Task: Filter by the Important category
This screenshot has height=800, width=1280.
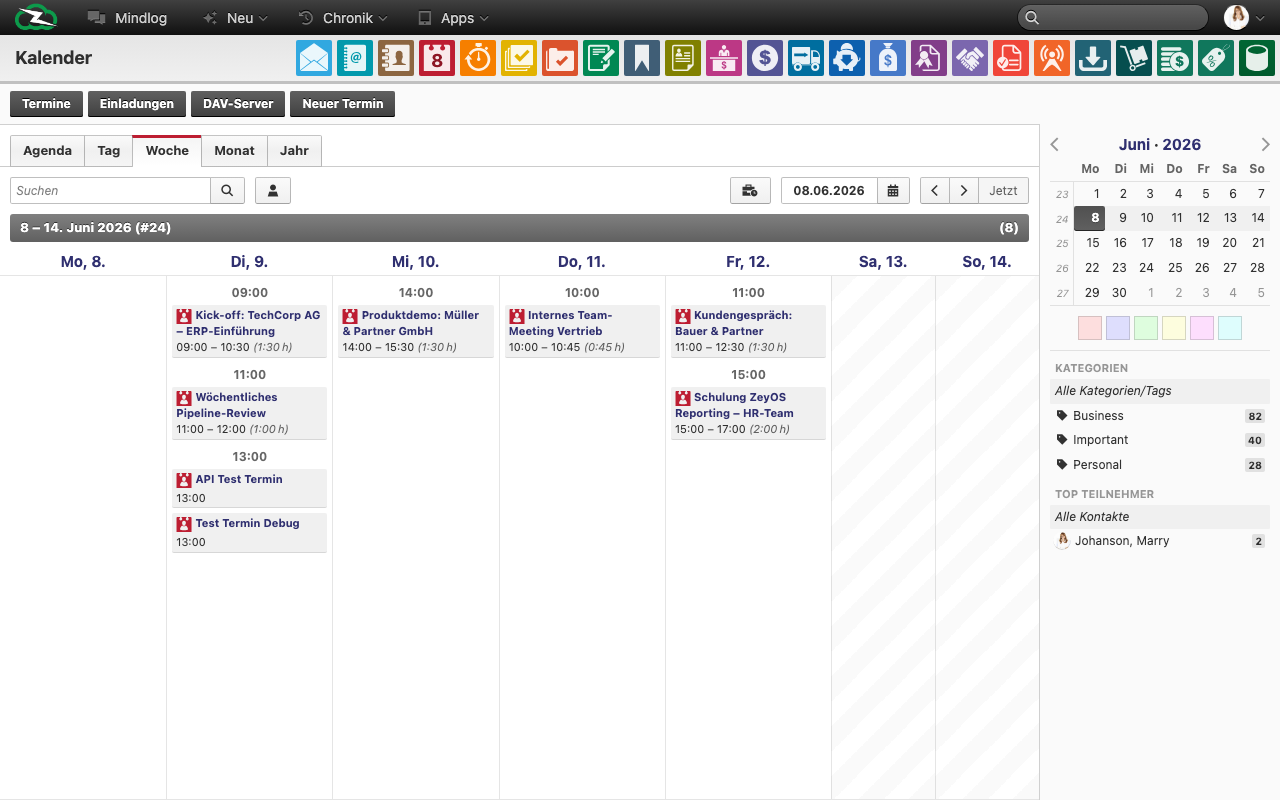Action: [1160, 440]
